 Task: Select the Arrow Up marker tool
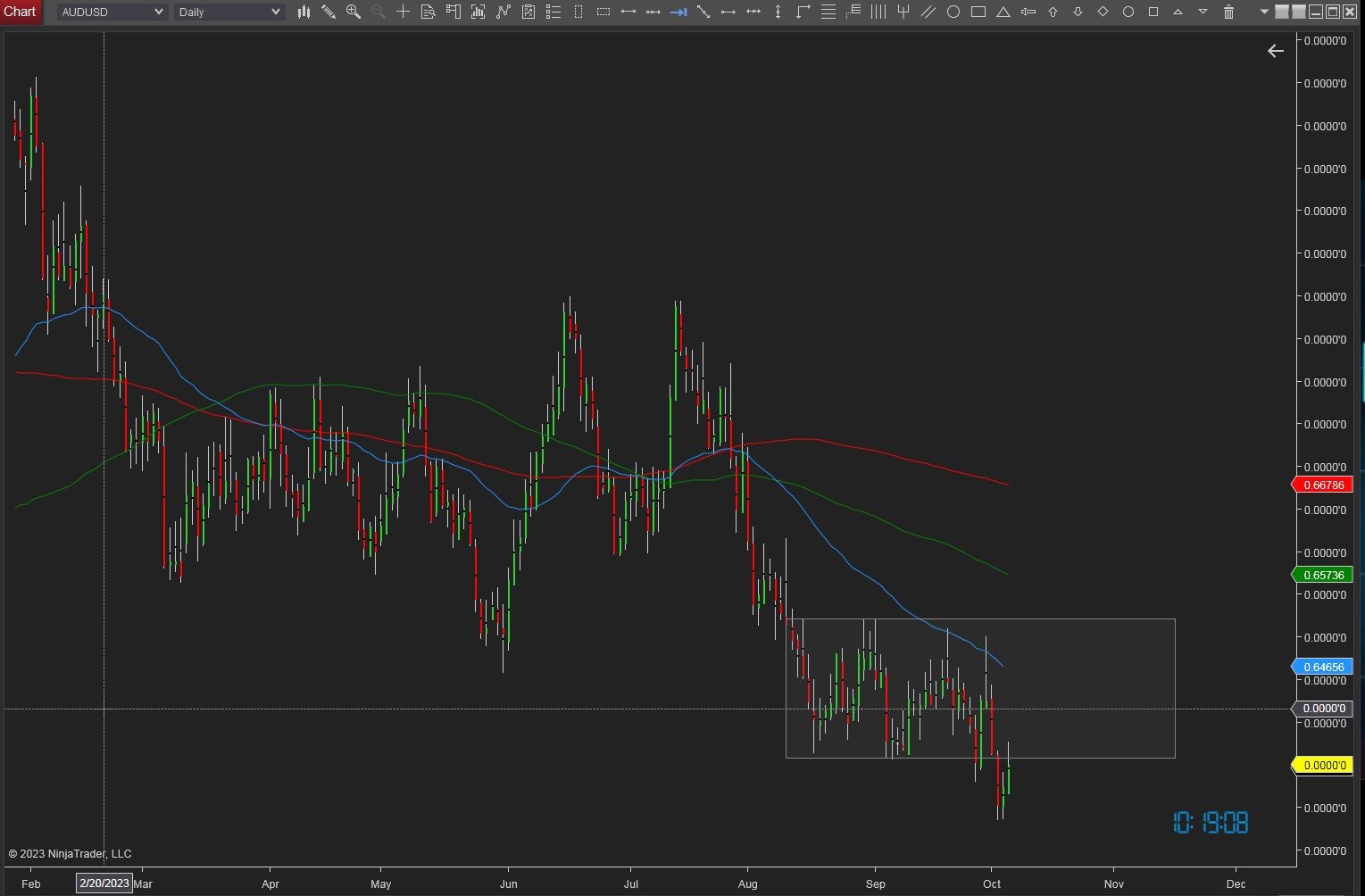1053,12
